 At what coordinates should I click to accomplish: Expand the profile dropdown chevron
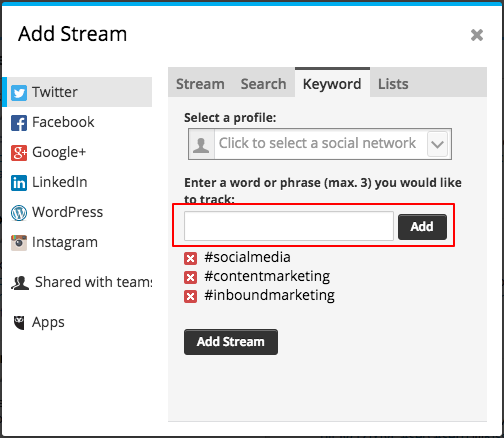coord(437,144)
